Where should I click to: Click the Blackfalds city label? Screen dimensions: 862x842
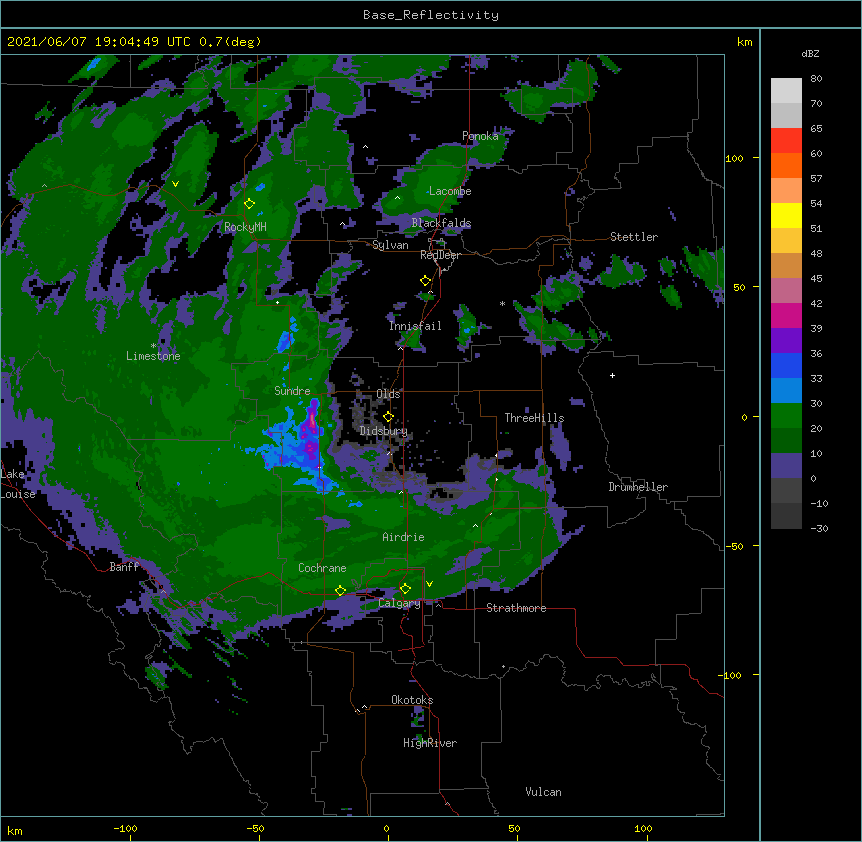pyautogui.click(x=441, y=223)
